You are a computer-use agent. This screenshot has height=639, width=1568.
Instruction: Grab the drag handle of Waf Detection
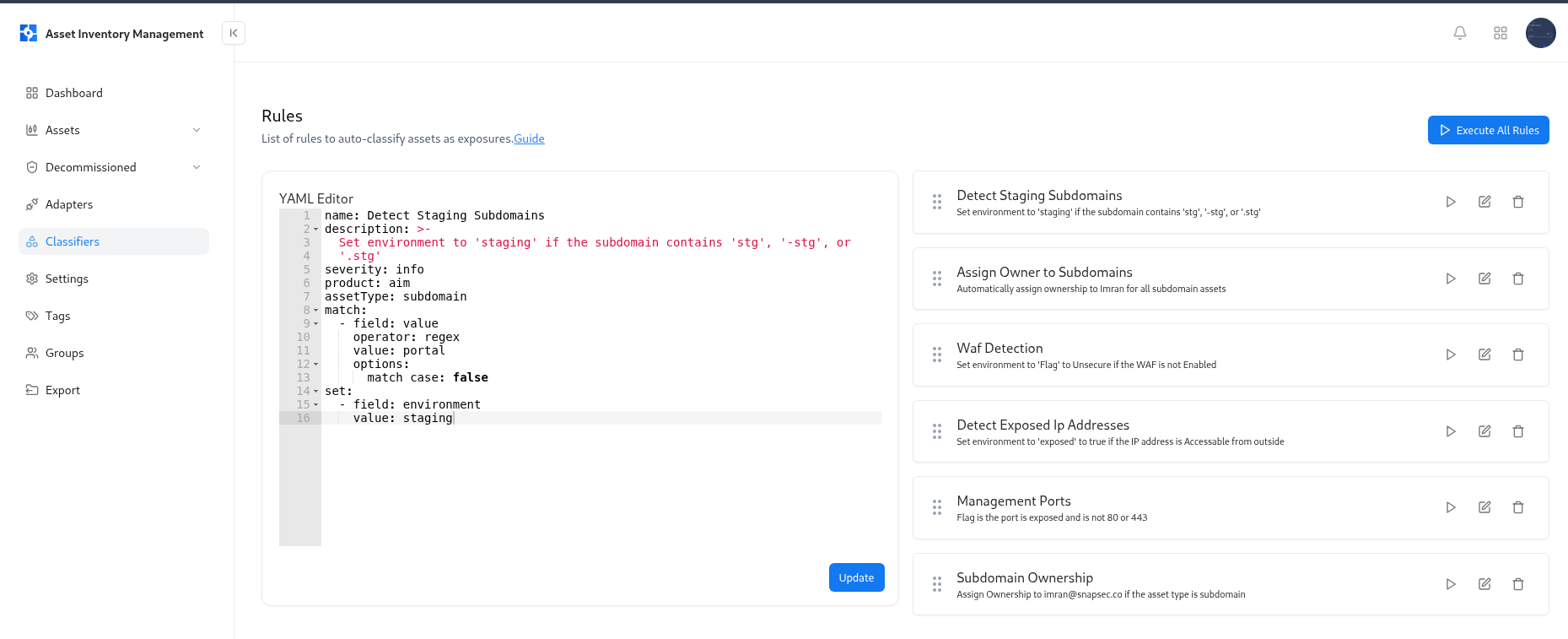[937, 355]
